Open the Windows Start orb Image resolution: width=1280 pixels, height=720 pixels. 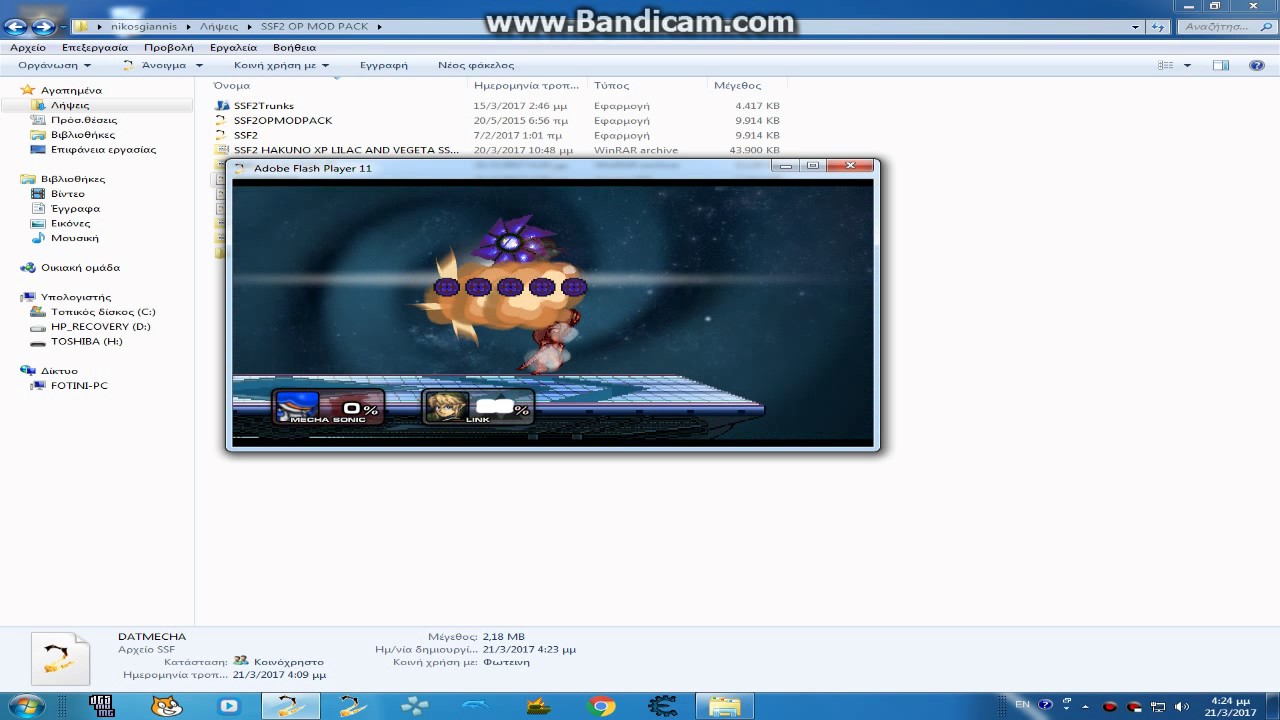click(x=26, y=706)
